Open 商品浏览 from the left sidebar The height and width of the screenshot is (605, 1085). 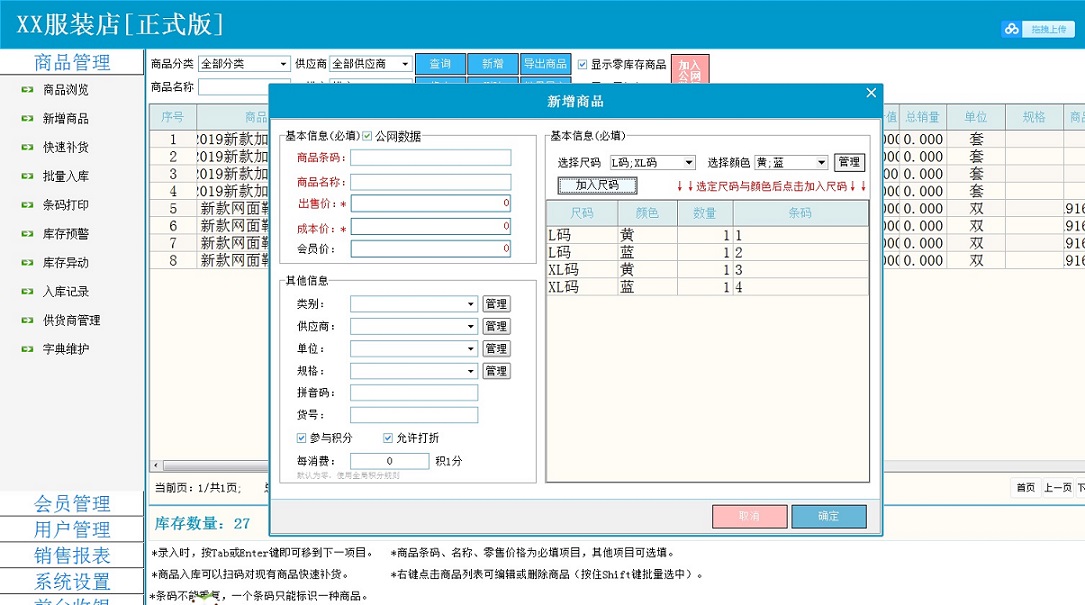(64, 90)
